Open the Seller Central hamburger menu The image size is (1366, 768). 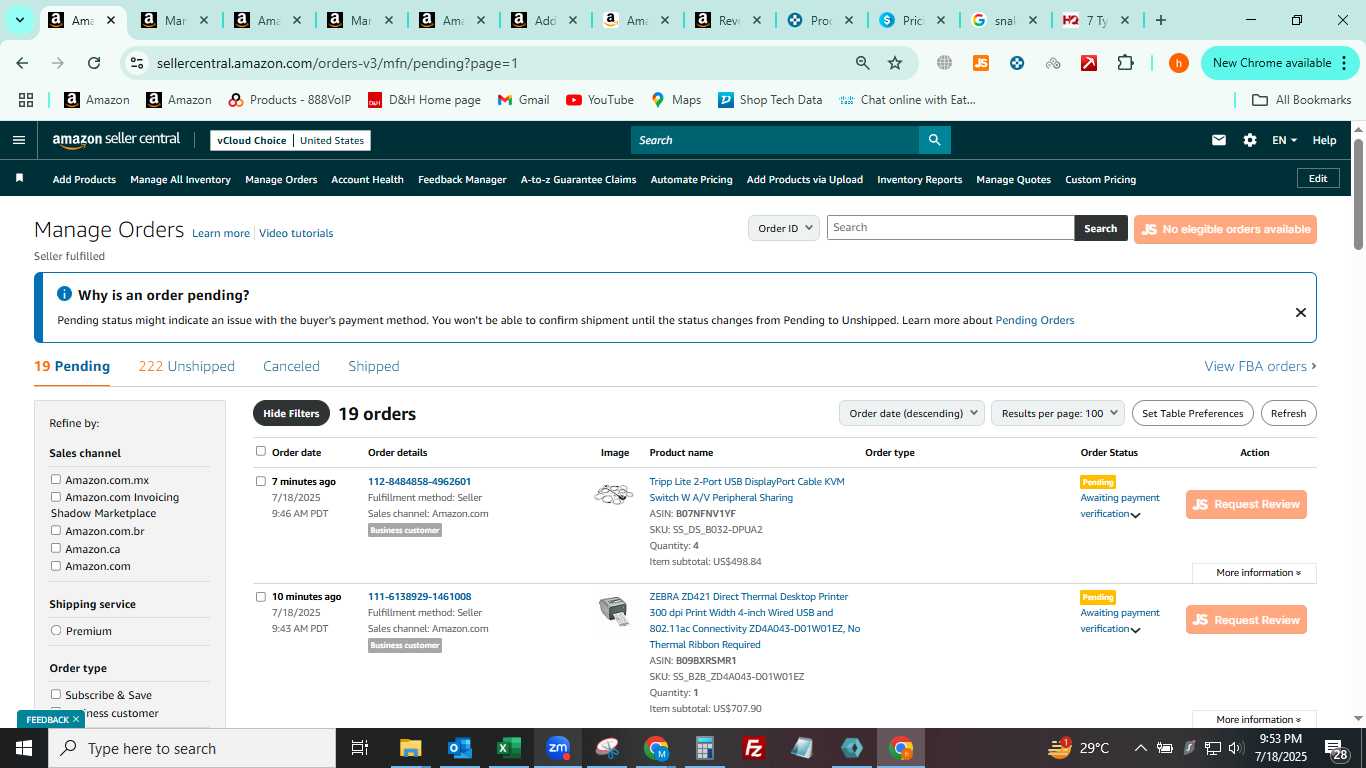18,140
